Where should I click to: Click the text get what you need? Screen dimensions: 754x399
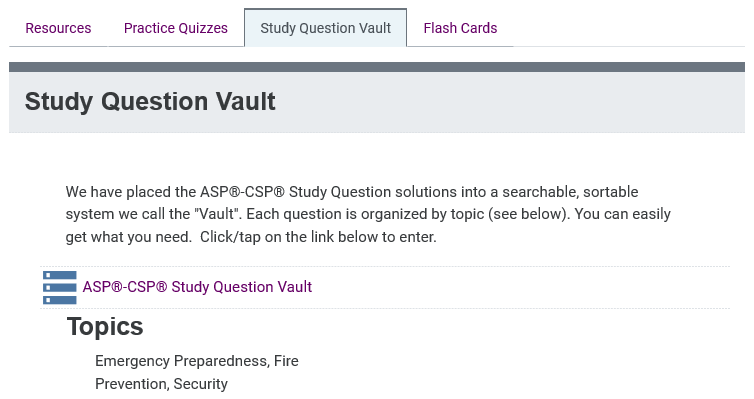click(x=128, y=237)
